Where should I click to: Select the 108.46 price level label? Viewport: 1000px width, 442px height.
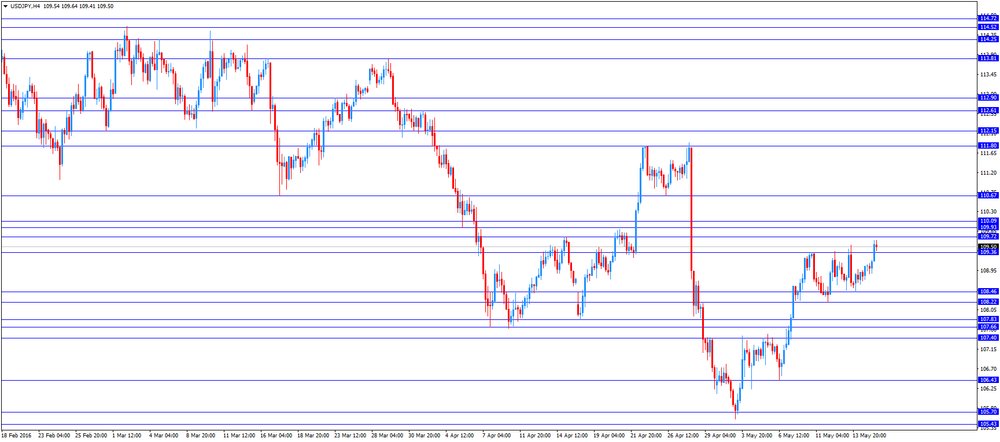(x=989, y=291)
